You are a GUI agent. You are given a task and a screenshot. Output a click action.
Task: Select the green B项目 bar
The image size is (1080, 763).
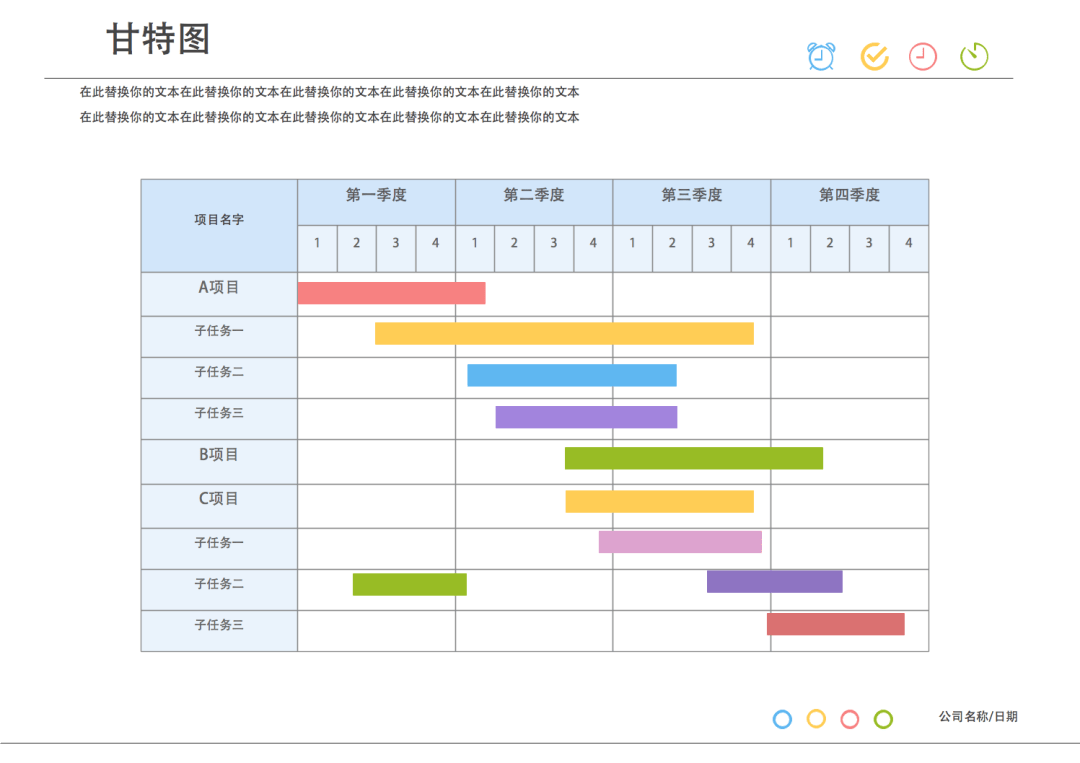[694, 458]
